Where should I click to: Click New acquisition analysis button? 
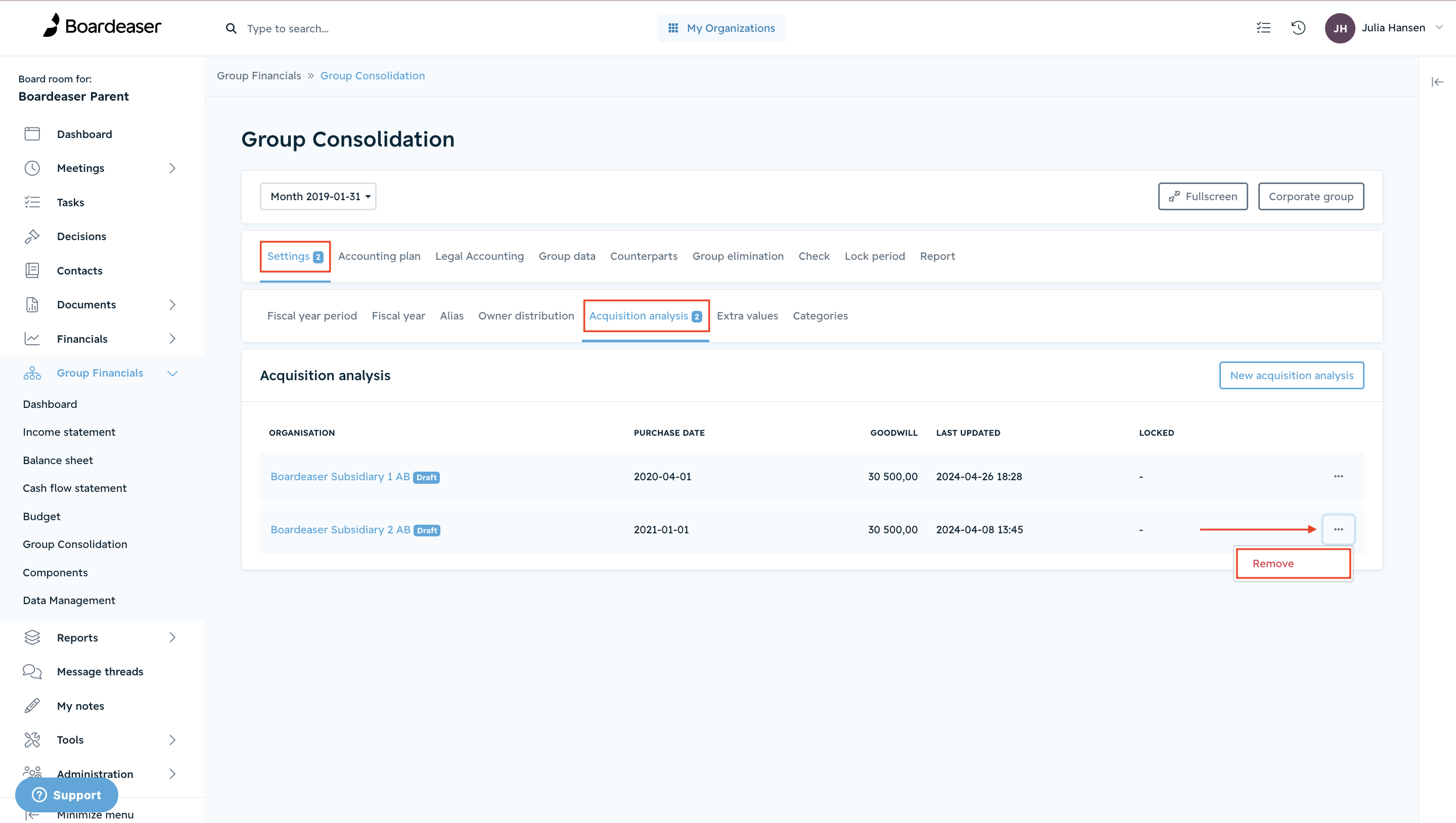(x=1292, y=375)
